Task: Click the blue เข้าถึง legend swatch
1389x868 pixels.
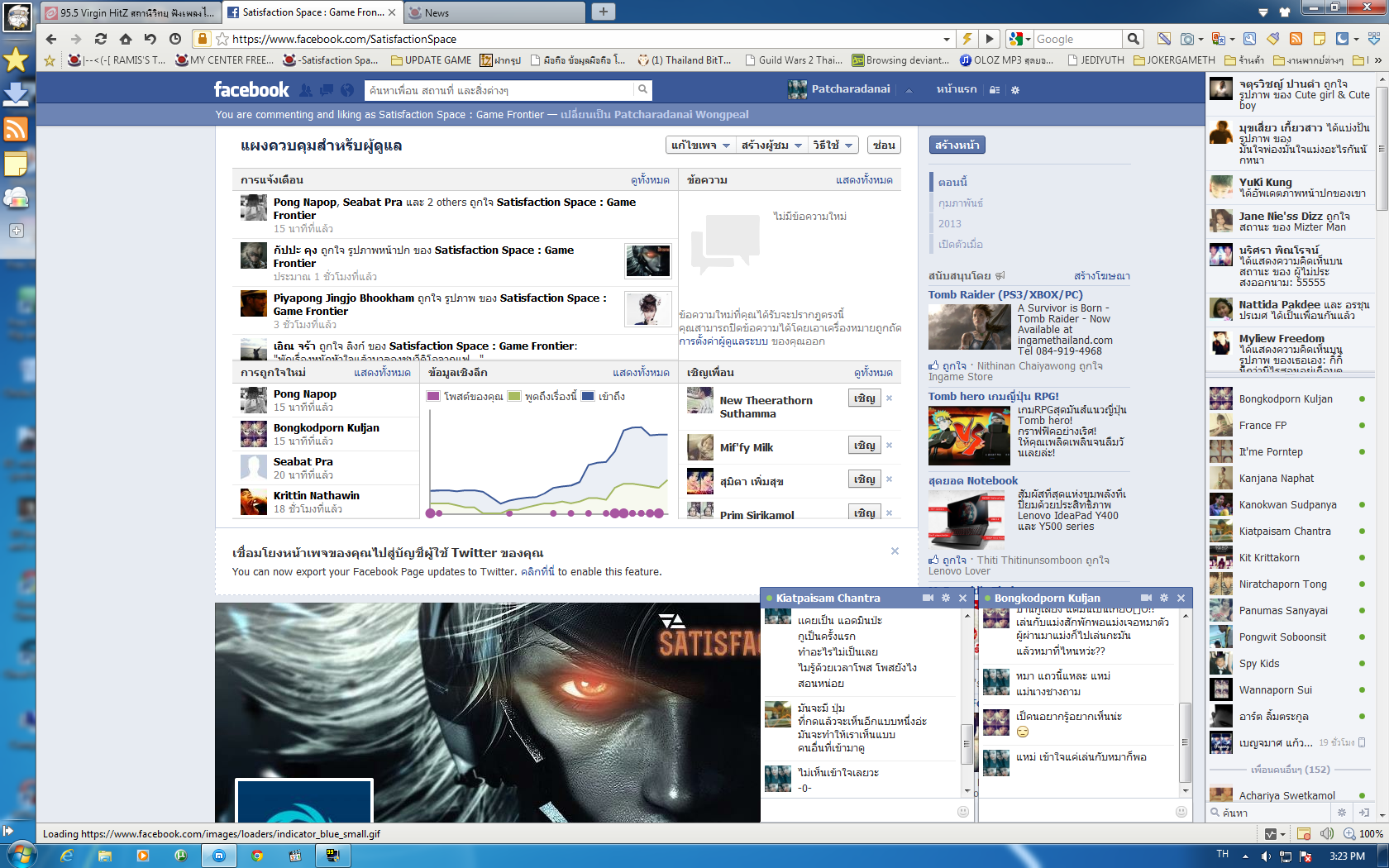Action: pos(588,396)
